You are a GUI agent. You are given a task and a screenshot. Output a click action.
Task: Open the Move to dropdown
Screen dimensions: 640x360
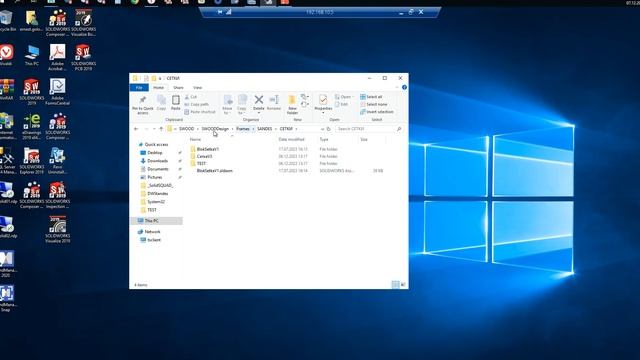click(227, 110)
